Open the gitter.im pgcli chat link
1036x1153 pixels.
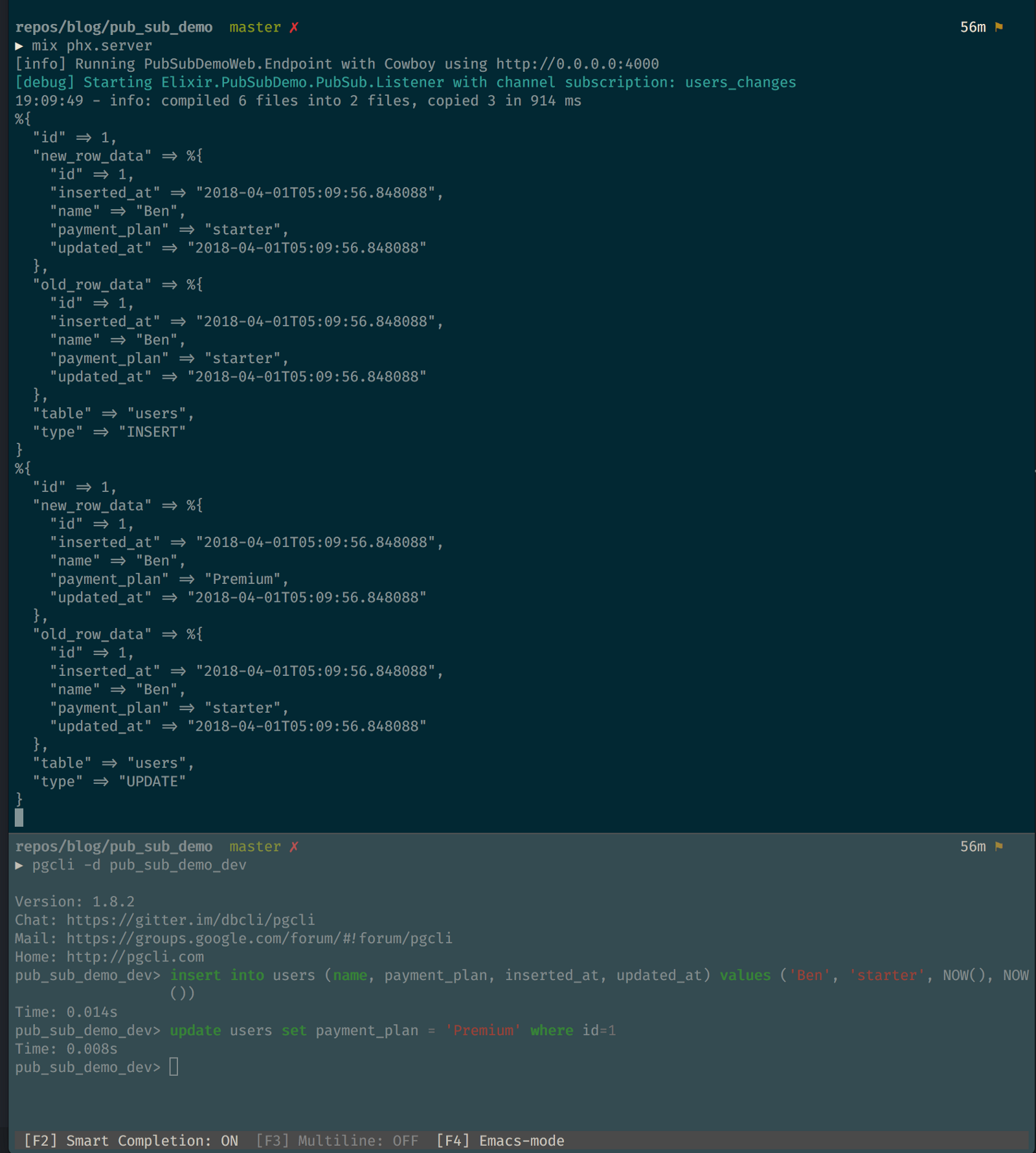coord(190,920)
